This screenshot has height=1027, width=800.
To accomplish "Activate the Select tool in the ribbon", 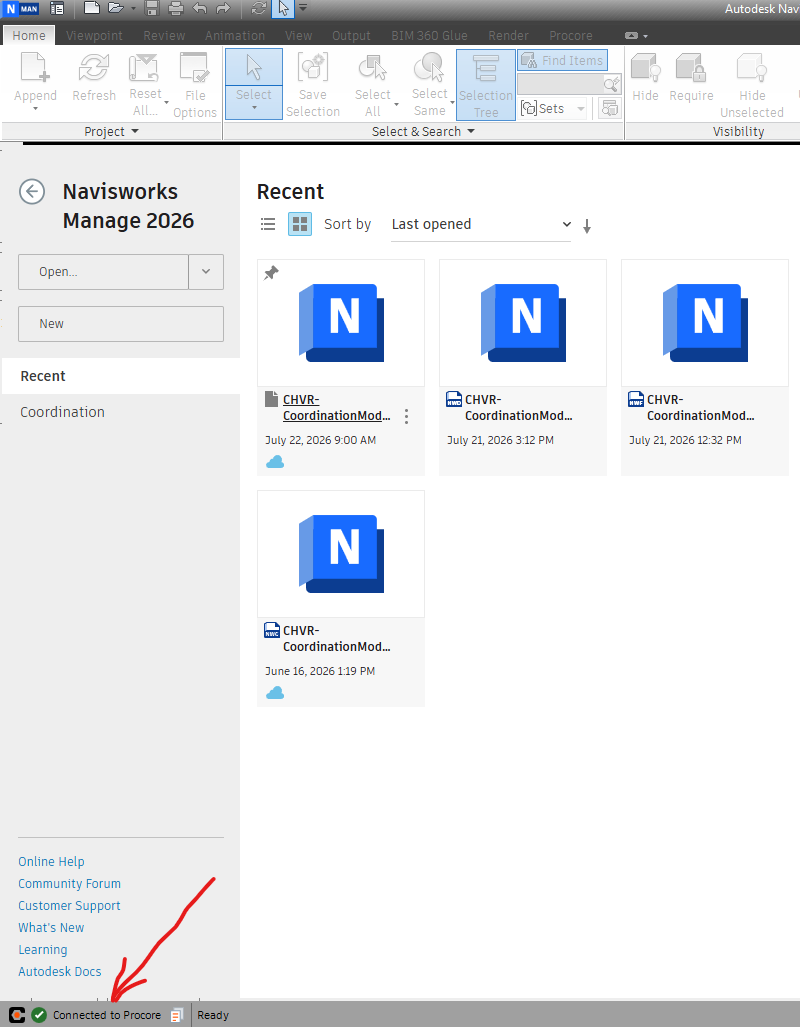I will tap(254, 67).
